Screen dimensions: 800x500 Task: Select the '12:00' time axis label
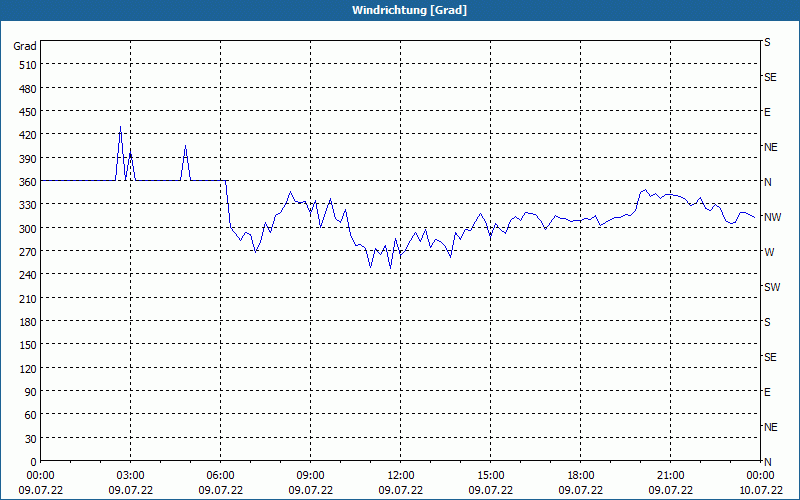click(401, 476)
